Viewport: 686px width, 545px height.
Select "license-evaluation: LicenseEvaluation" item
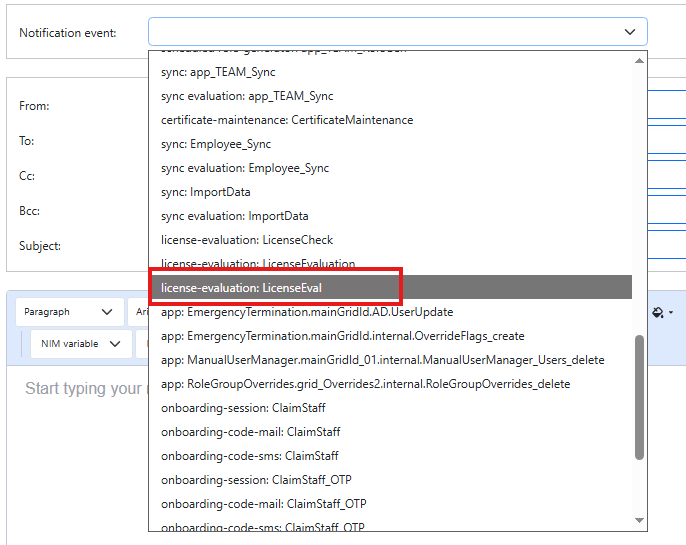coord(390,263)
